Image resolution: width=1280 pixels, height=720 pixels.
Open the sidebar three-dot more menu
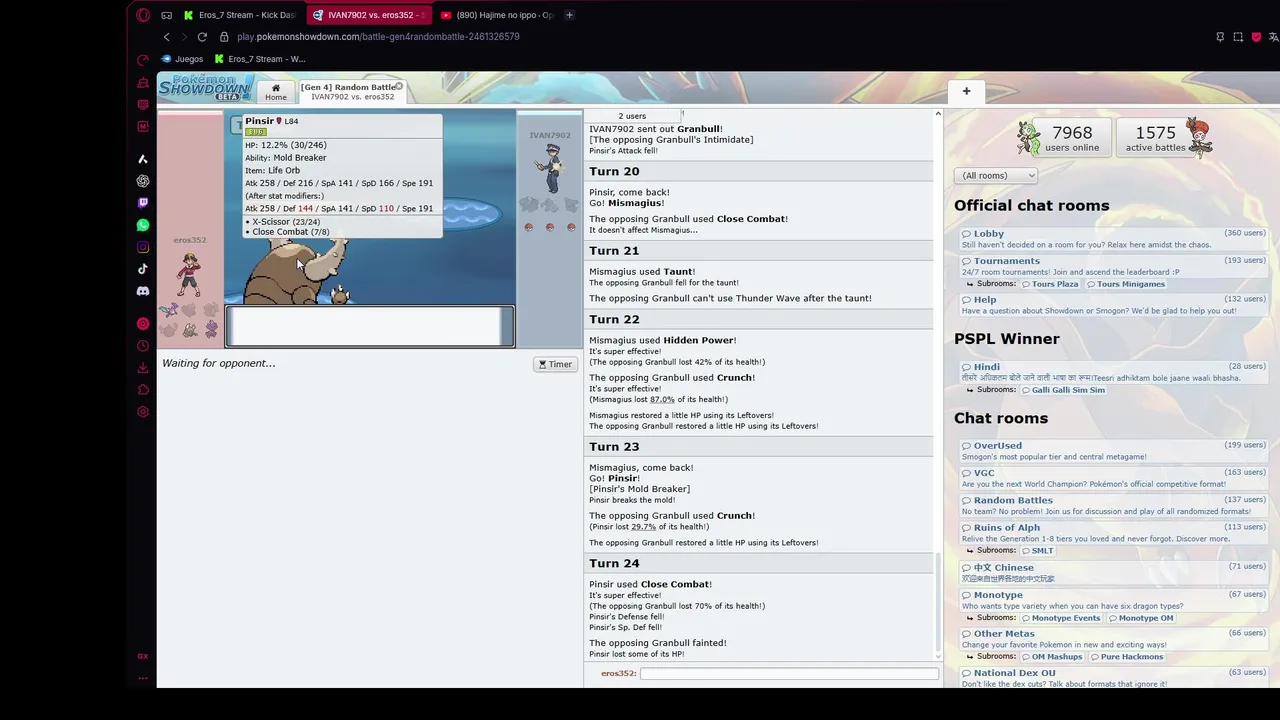[x=143, y=678]
